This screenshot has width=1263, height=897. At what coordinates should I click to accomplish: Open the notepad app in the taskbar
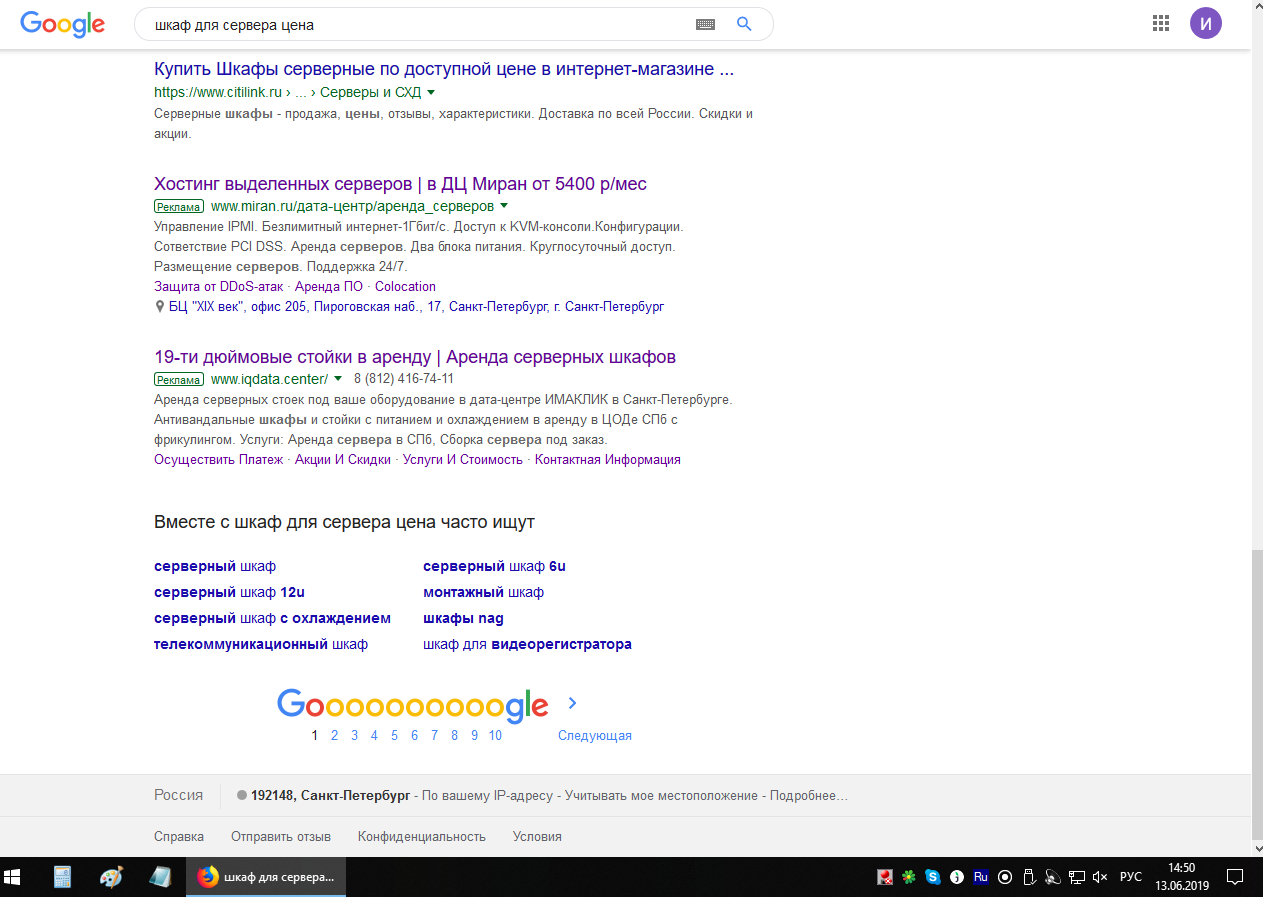(x=159, y=877)
